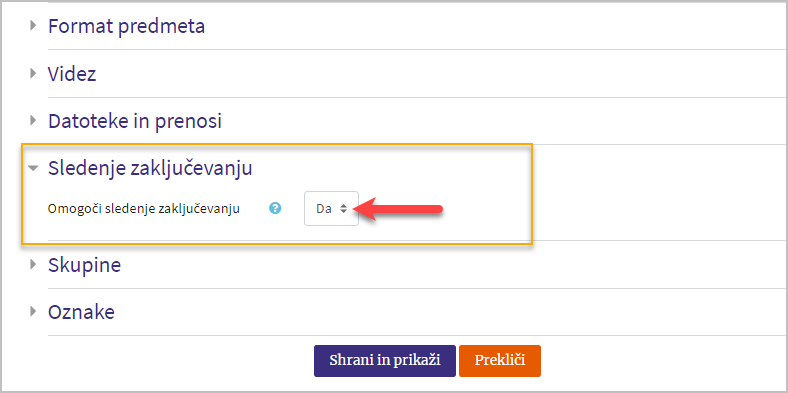Select the Da text in the dropdown
The height and width of the screenshot is (393, 788).
point(323,209)
